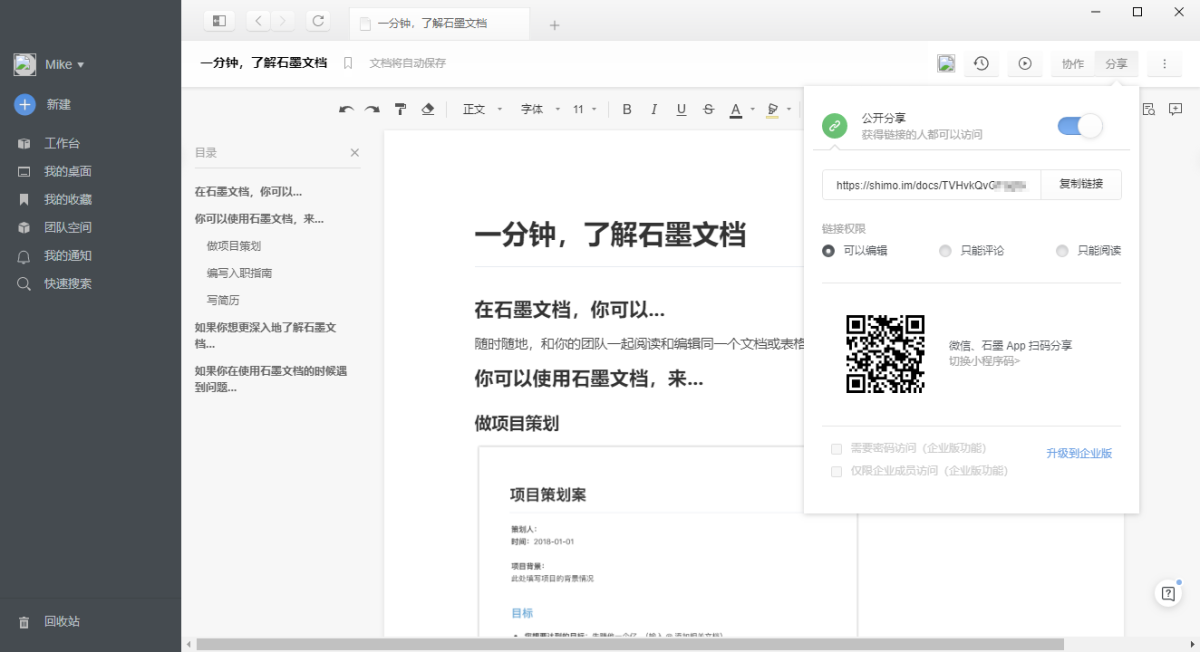Viewport: 1200px width, 652px height.
Task: Expand the 正文 paragraph style dropdown
Action: (x=483, y=109)
